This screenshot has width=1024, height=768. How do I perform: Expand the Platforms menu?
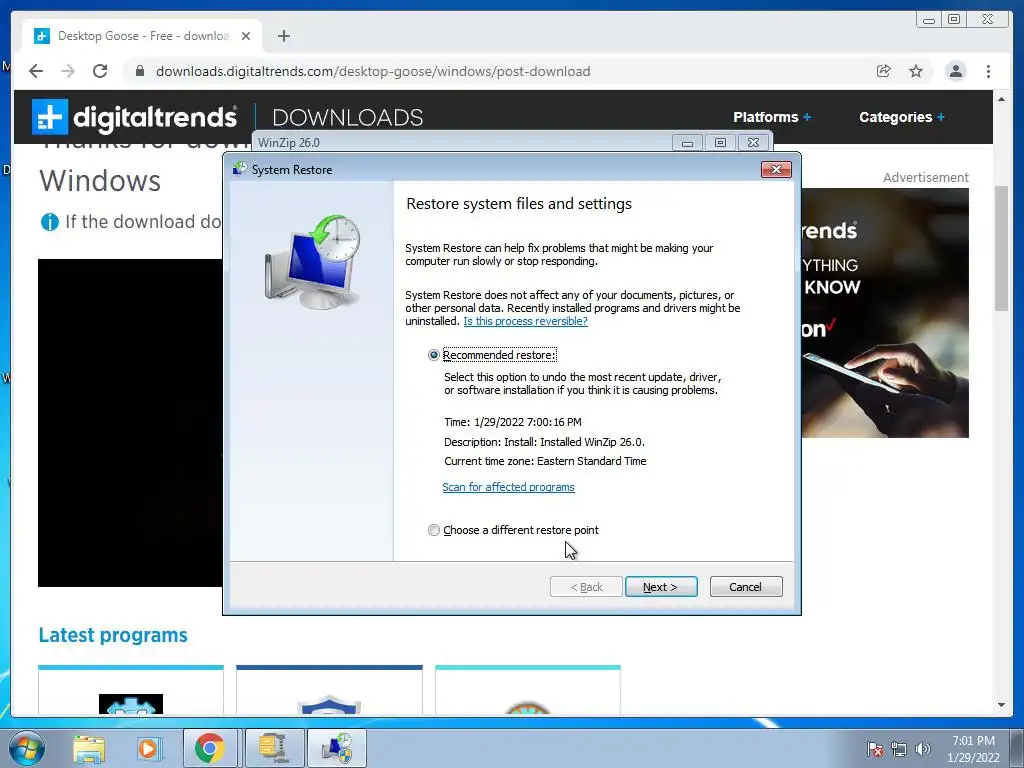click(x=772, y=117)
